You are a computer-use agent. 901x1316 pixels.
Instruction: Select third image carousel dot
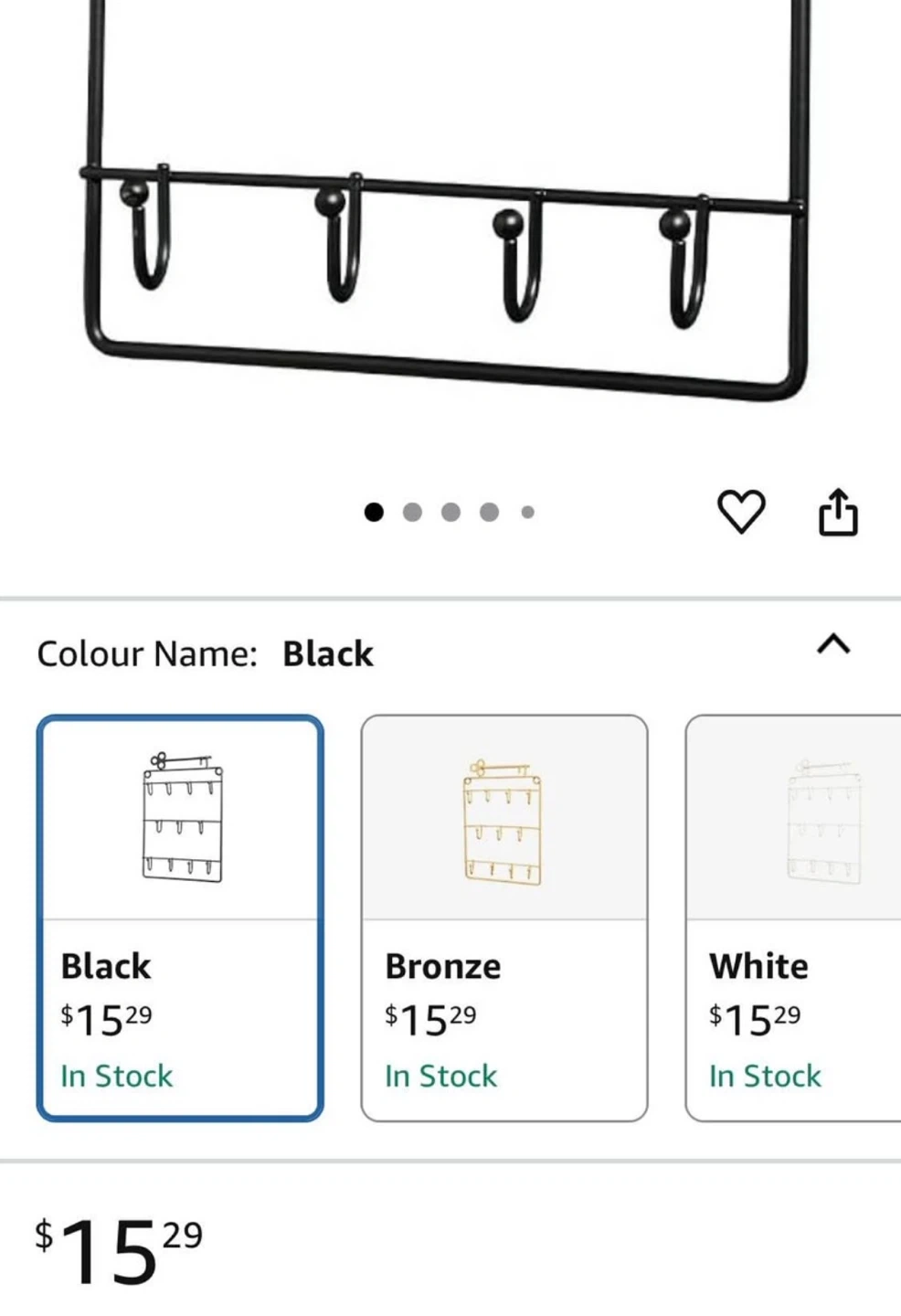450,512
